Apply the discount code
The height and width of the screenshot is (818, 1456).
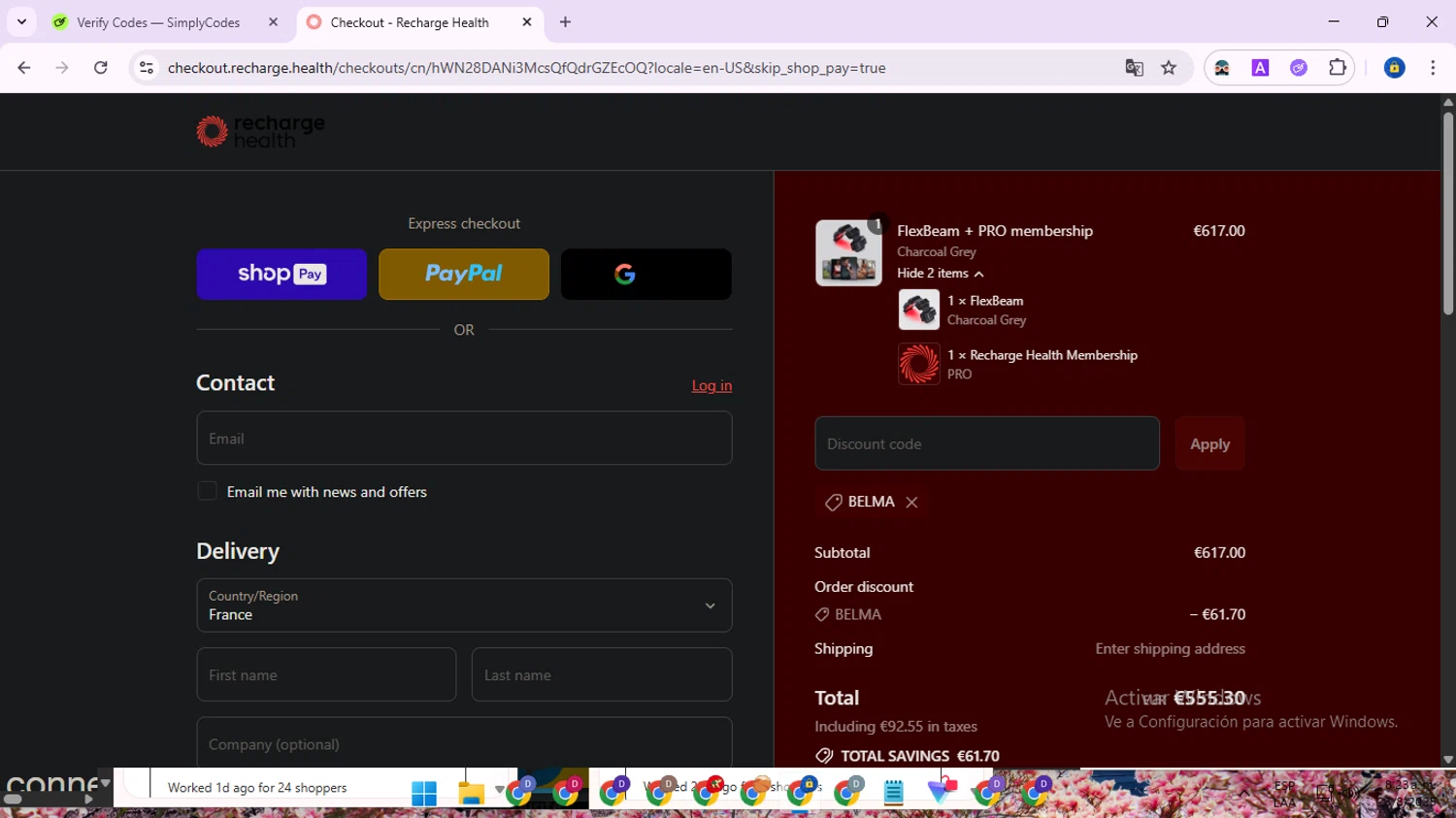(x=1209, y=443)
